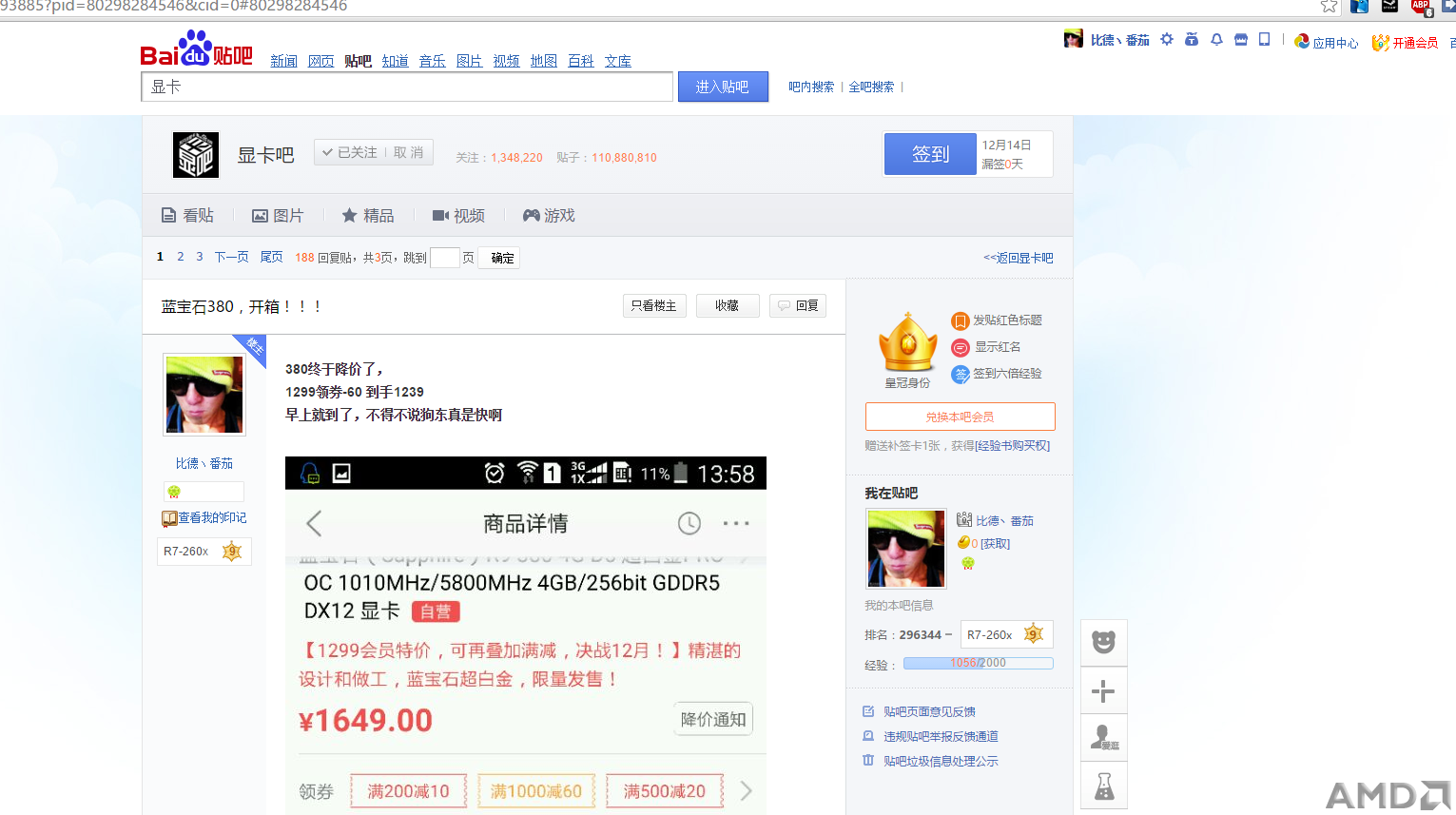
Task: Click the 收藏 favorite button
Action: coord(728,305)
